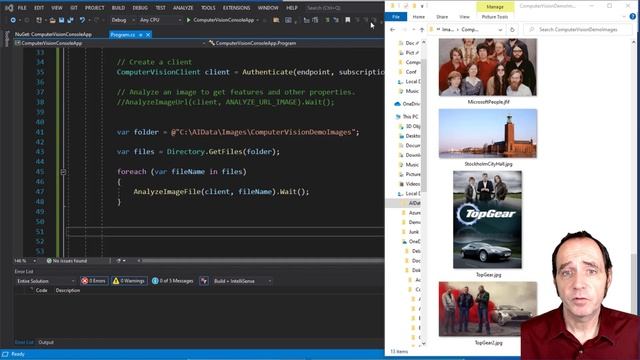
Task: Open the Build + IntelliSense dropdown
Action: [242, 281]
